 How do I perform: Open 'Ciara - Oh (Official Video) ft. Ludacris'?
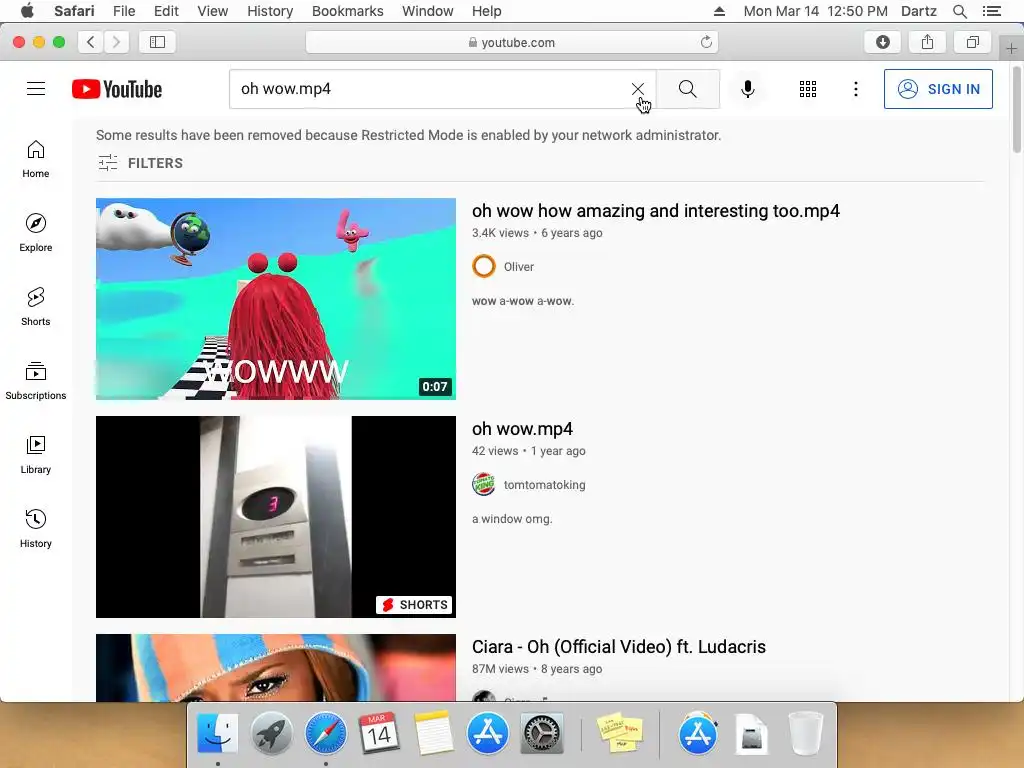coord(619,647)
